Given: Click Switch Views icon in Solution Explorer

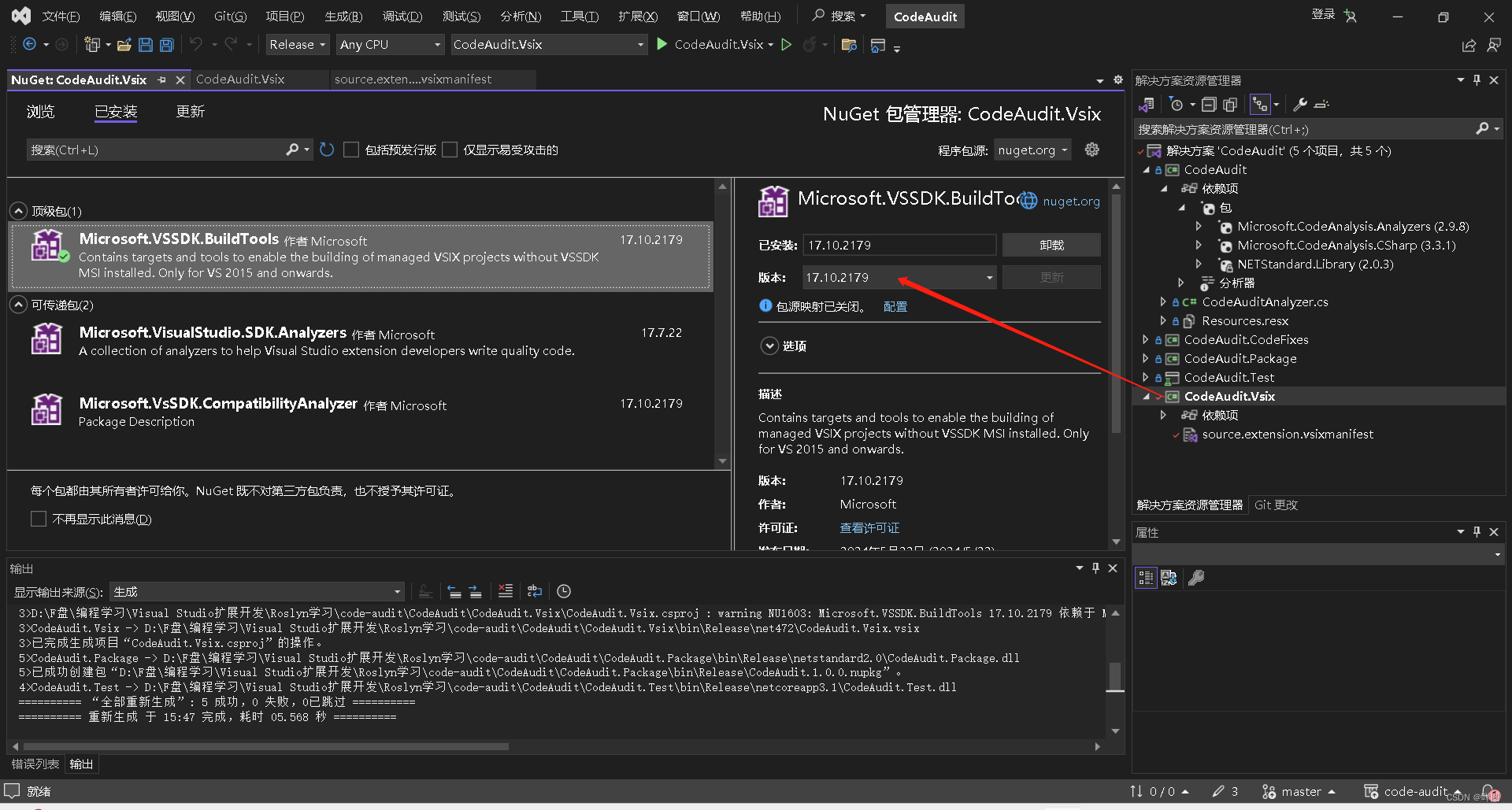Looking at the screenshot, I should (x=1147, y=104).
